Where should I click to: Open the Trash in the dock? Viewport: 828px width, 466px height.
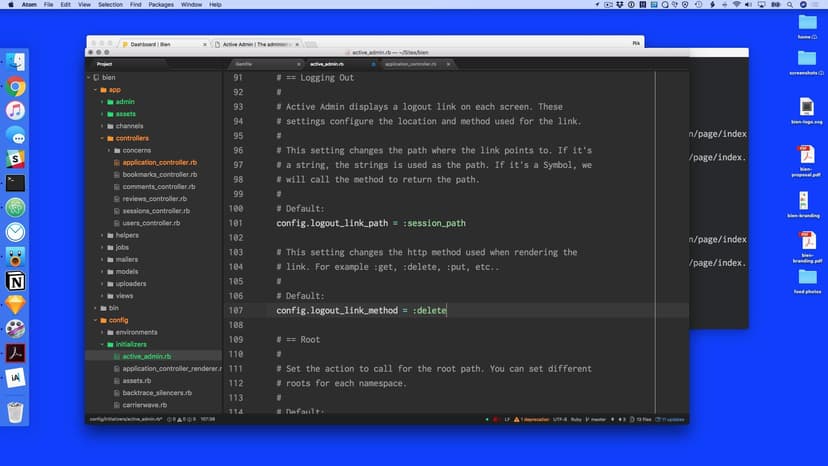(16, 411)
